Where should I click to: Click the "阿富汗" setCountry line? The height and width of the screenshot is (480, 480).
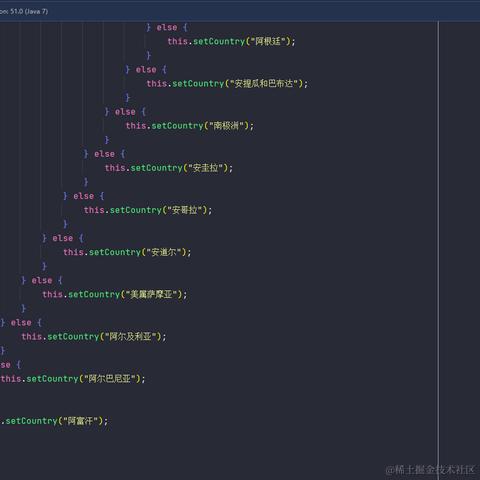54,421
